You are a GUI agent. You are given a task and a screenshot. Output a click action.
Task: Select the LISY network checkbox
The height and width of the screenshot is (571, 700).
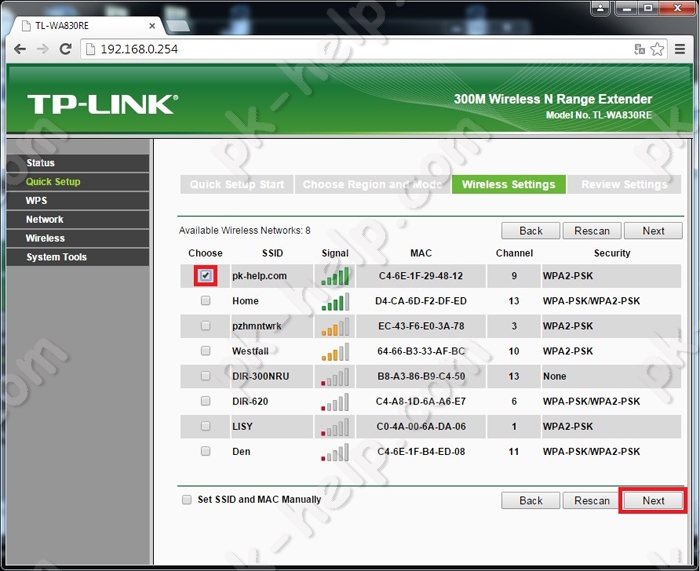pos(205,426)
